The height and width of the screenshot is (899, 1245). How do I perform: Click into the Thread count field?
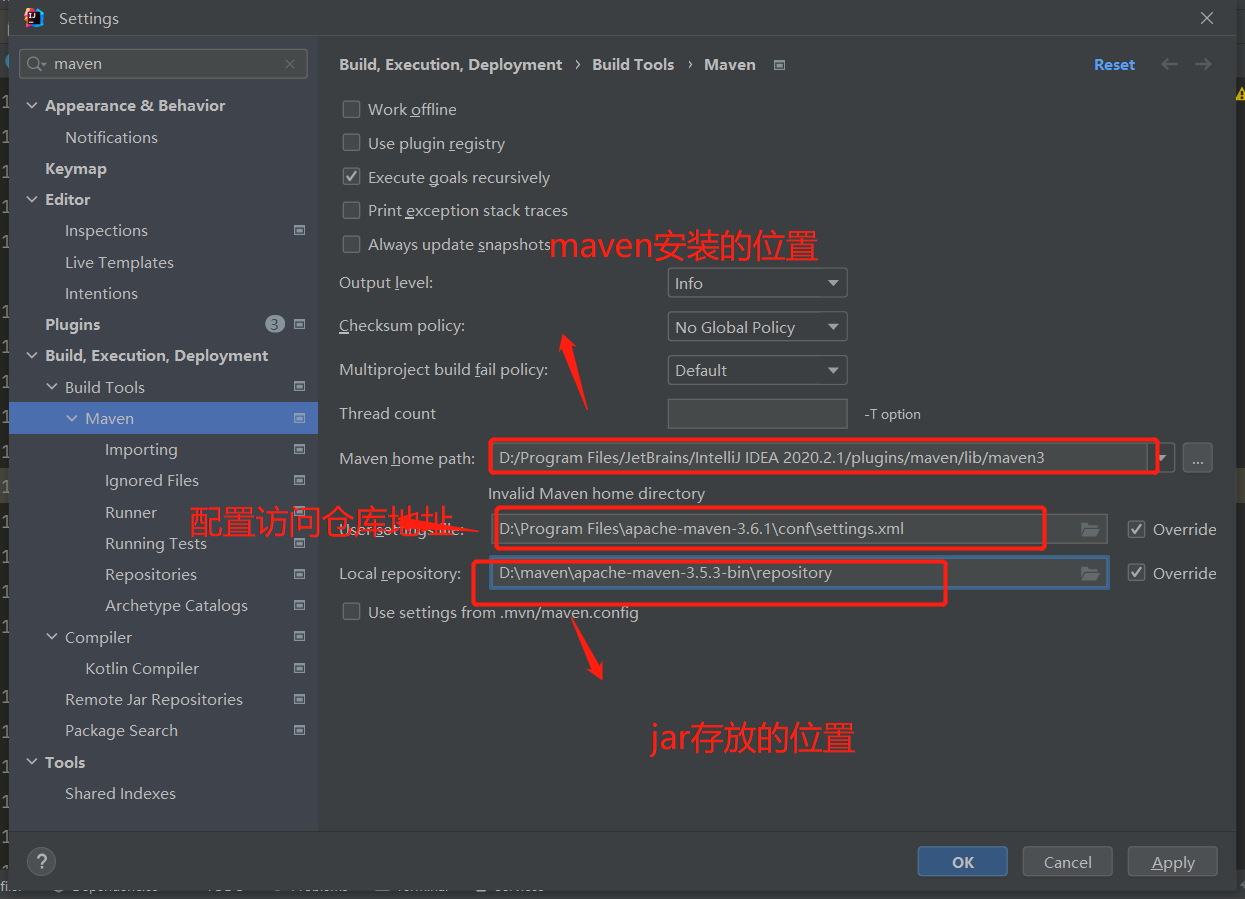757,414
